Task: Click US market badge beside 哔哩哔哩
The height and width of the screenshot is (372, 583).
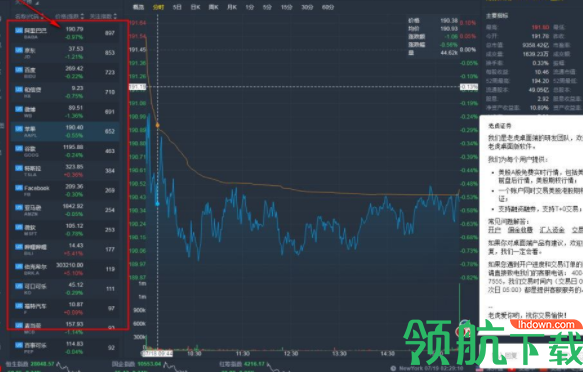Action: pyautogui.click(x=19, y=247)
